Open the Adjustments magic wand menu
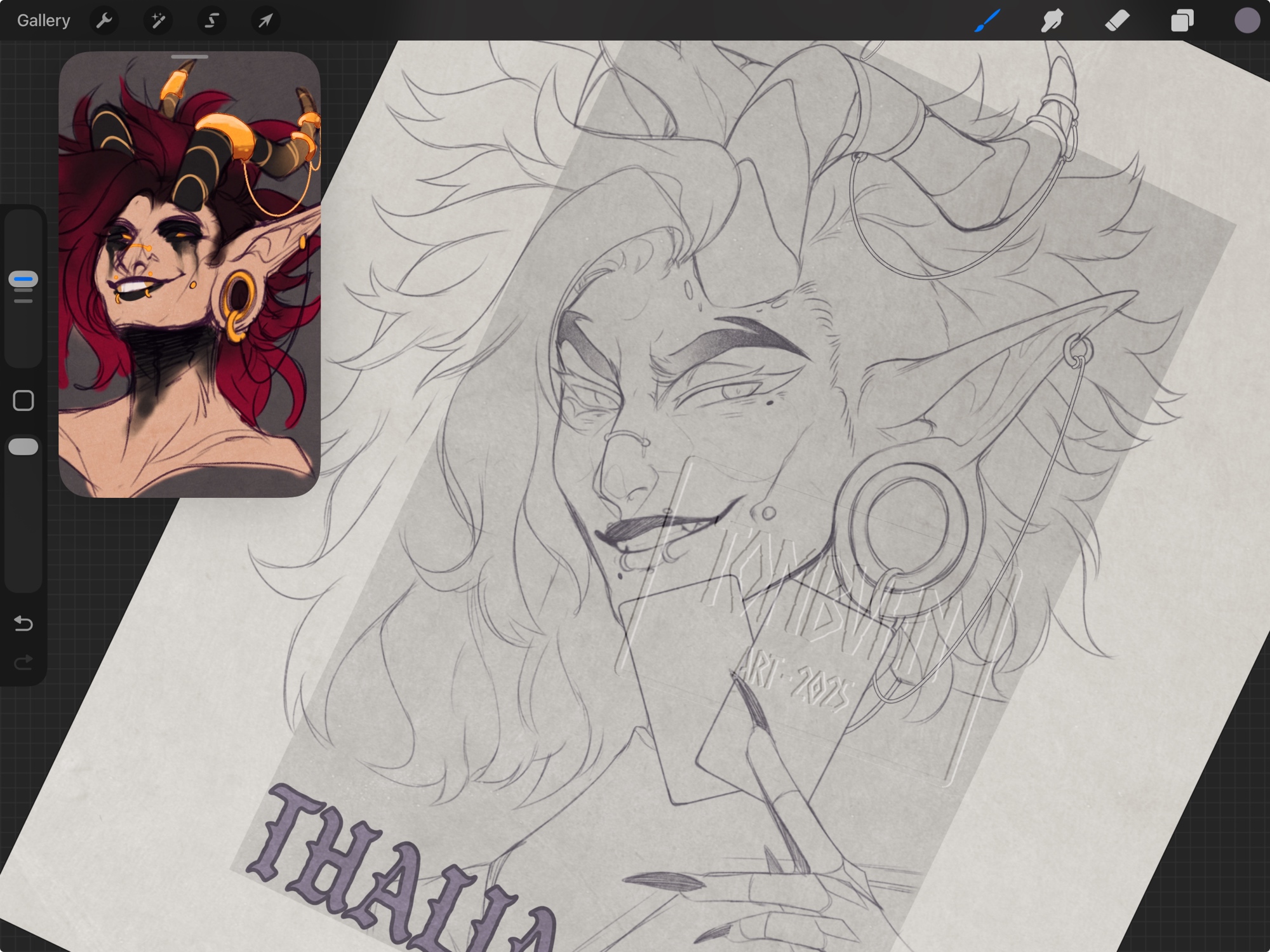Viewport: 1270px width, 952px height. [157, 20]
